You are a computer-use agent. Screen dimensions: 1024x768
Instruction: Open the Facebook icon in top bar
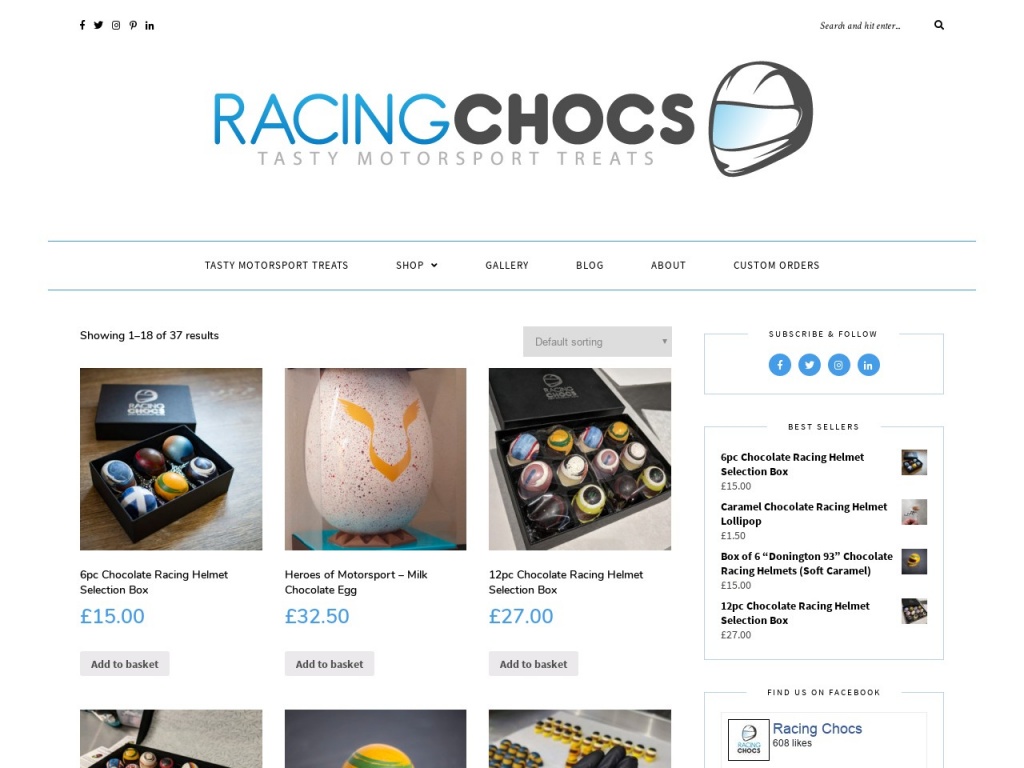pyautogui.click(x=82, y=25)
